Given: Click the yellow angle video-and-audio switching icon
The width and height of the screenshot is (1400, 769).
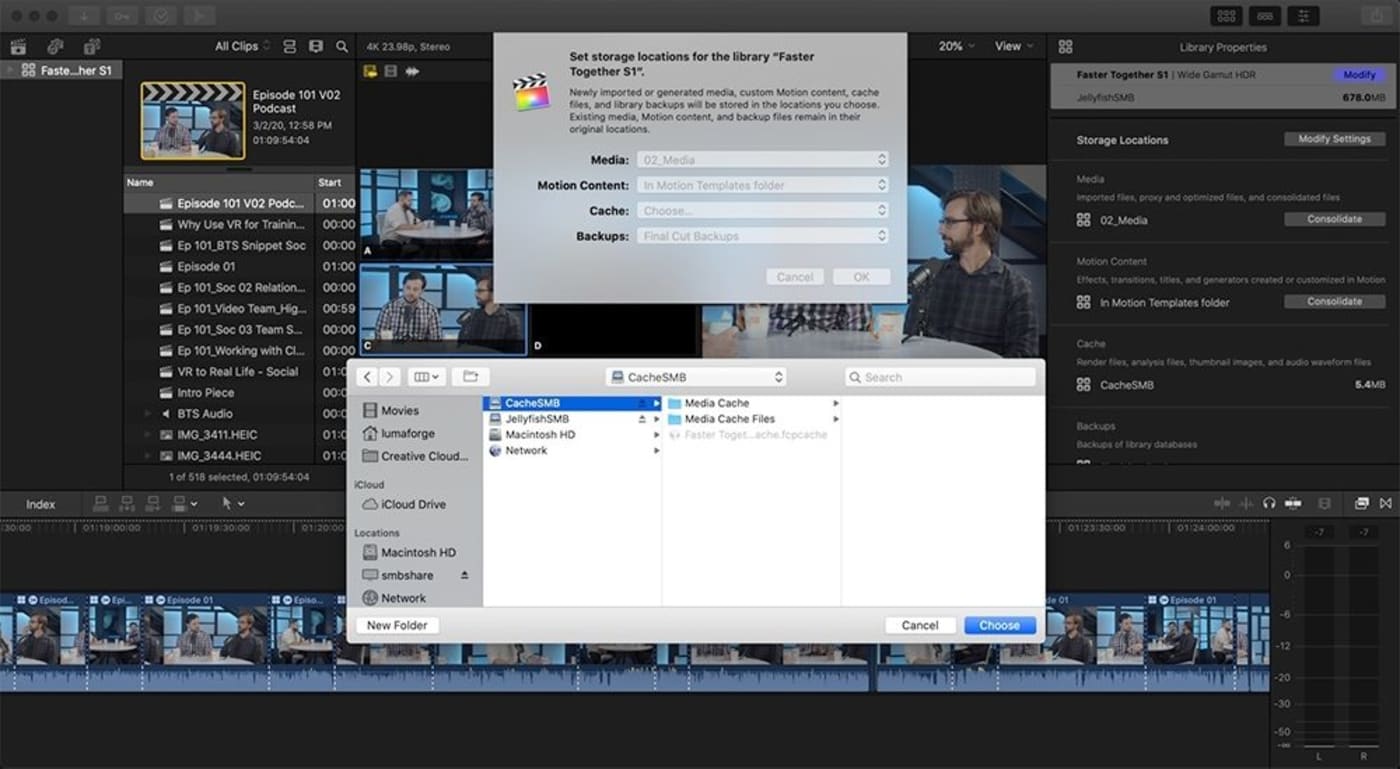Looking at the screenshot, I should coord(370,71).
